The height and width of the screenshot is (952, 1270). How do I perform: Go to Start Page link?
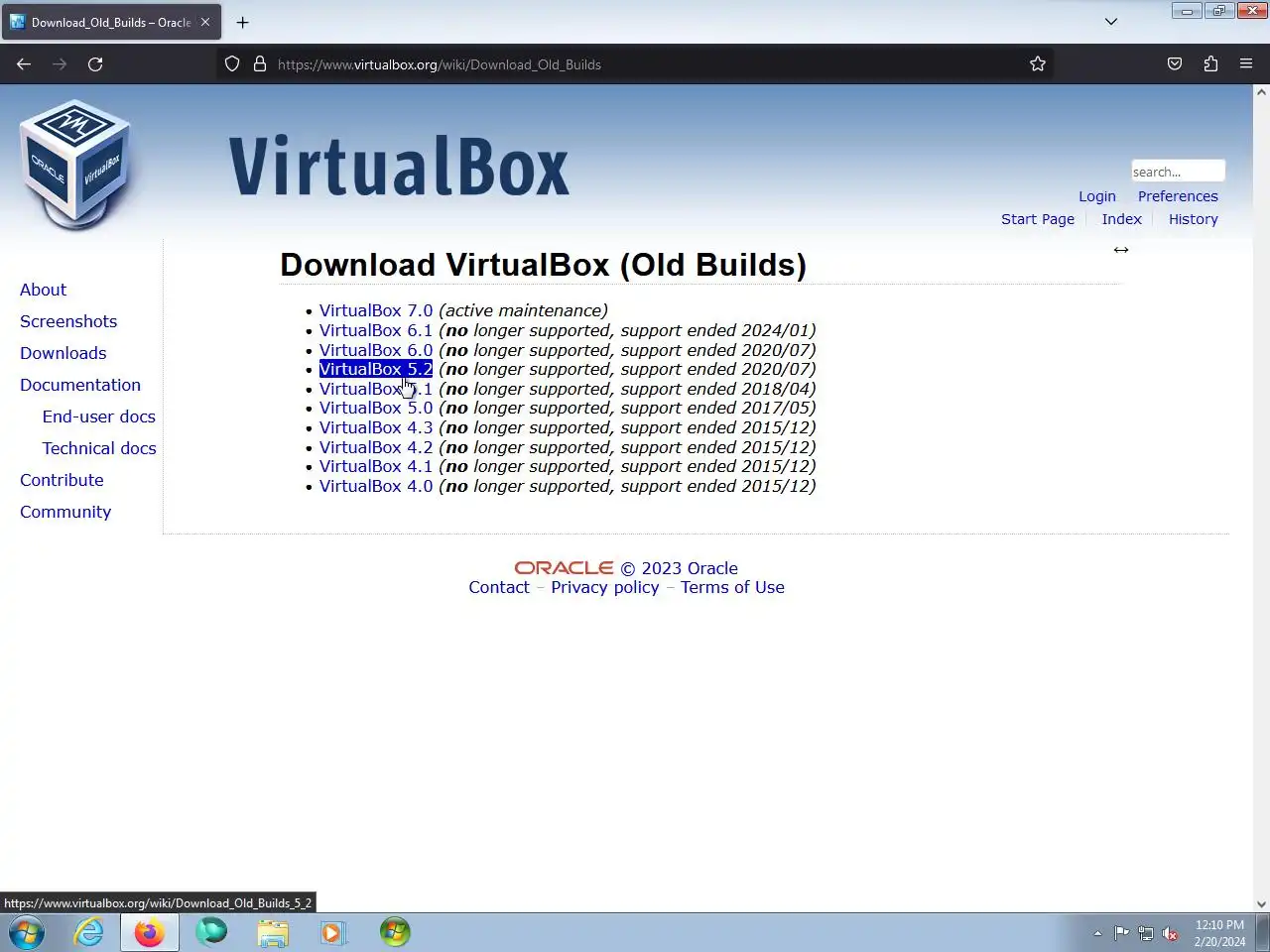pos(1038,219)
